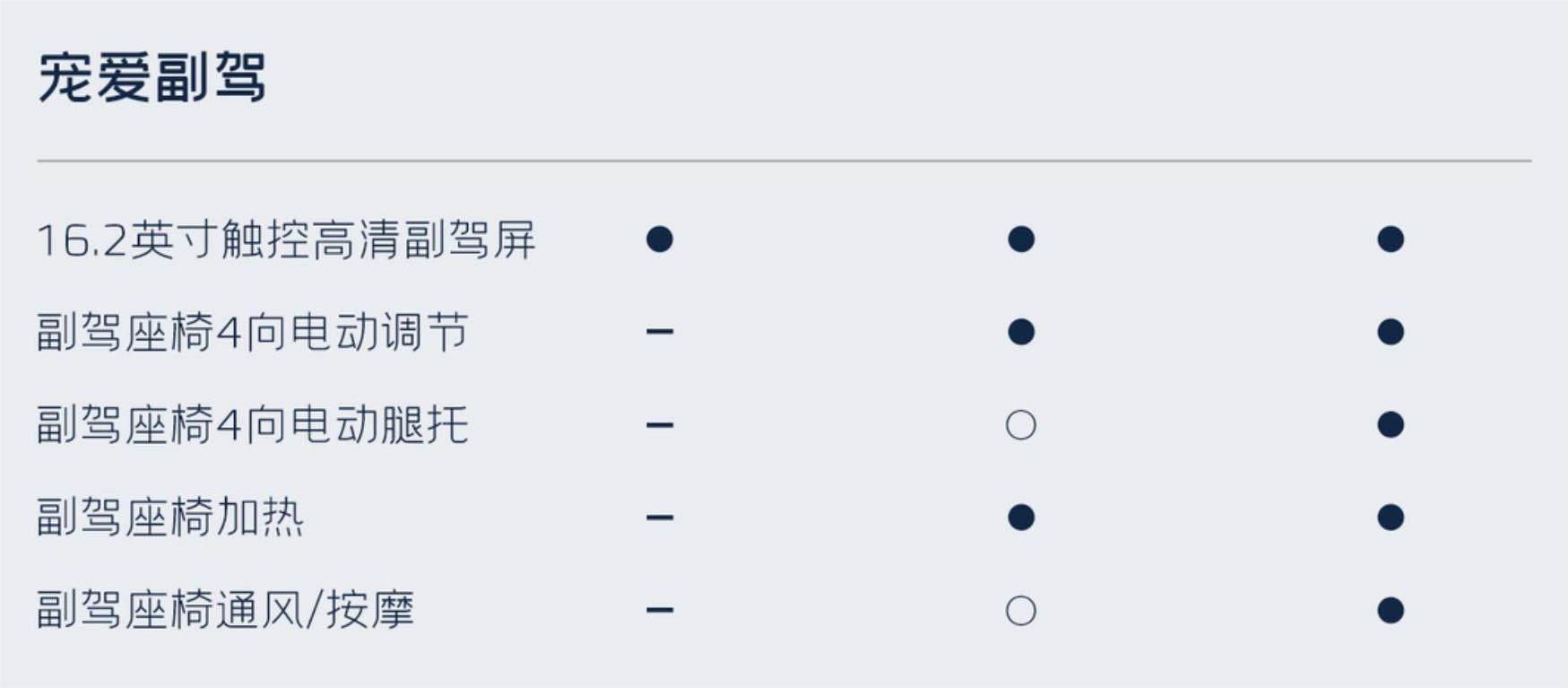Click the 宠爱副驾 section heading
This screenshot has width=1568, height=688.
(152, 78)
